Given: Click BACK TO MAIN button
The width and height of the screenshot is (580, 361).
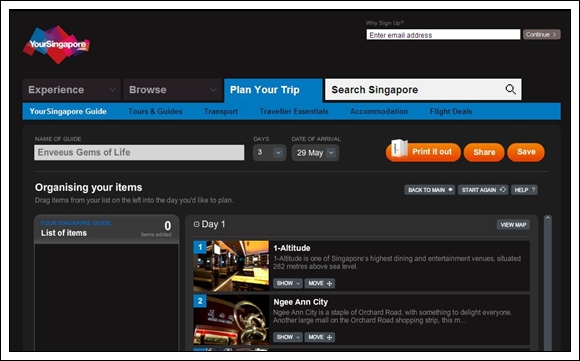Looking at the screenshot, I should tap(430, 190).
